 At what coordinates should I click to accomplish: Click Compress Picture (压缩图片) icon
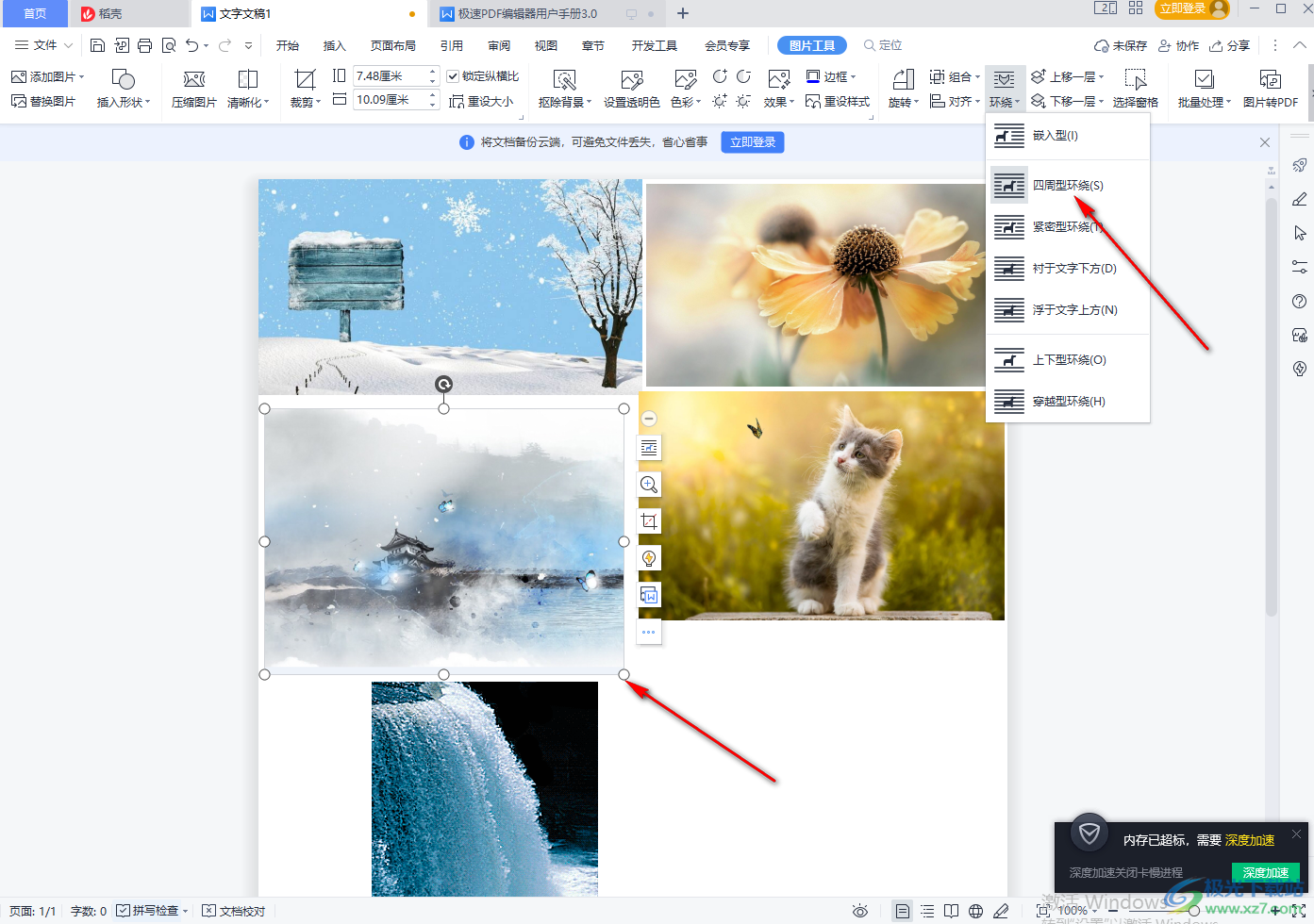click(x=194, y=89)
